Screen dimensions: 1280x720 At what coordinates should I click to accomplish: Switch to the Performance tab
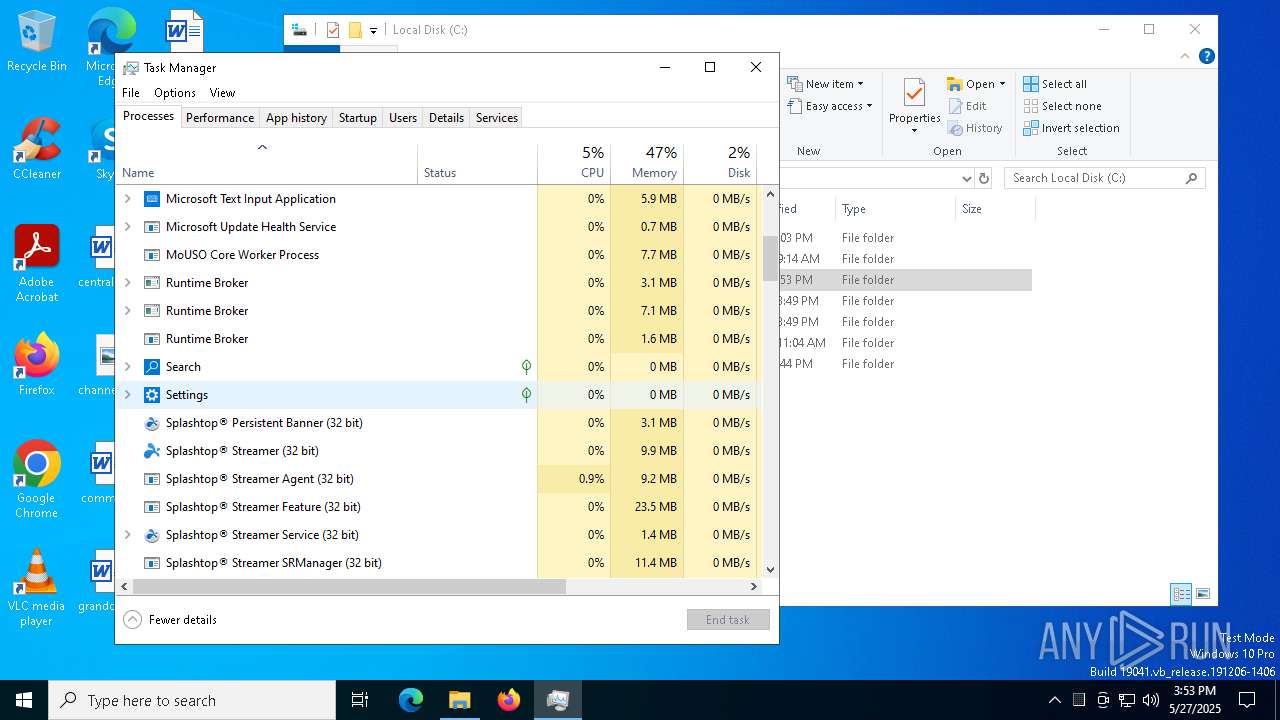(x=220, y=118)
